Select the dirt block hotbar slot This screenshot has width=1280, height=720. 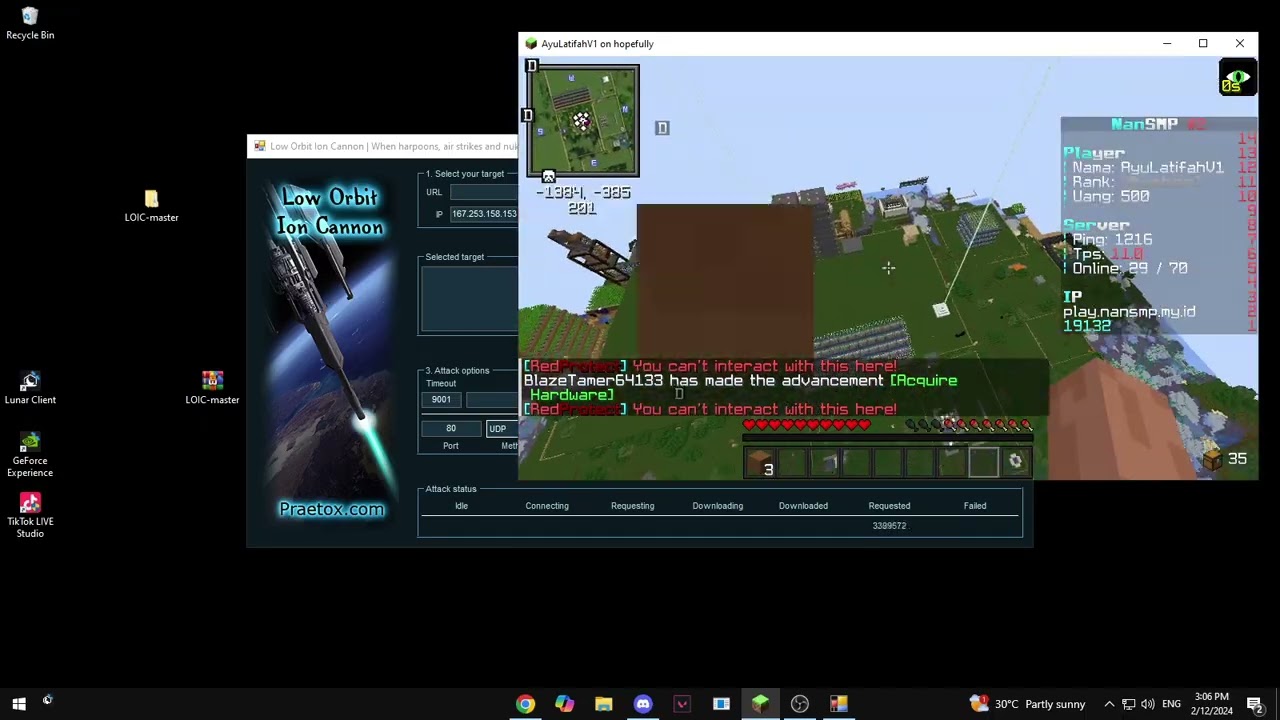tap(761, 461)
